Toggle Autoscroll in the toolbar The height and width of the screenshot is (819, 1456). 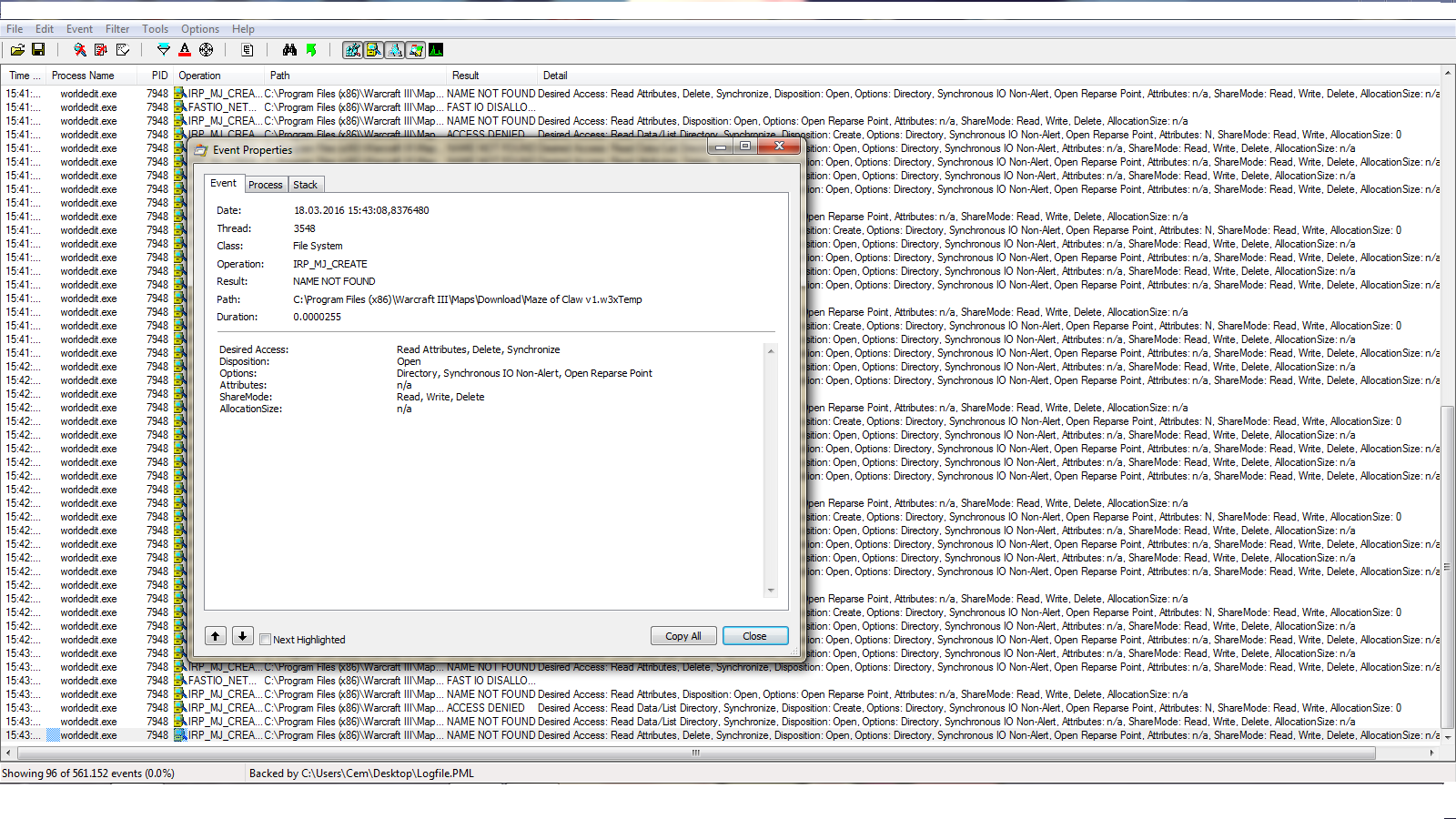101,50
